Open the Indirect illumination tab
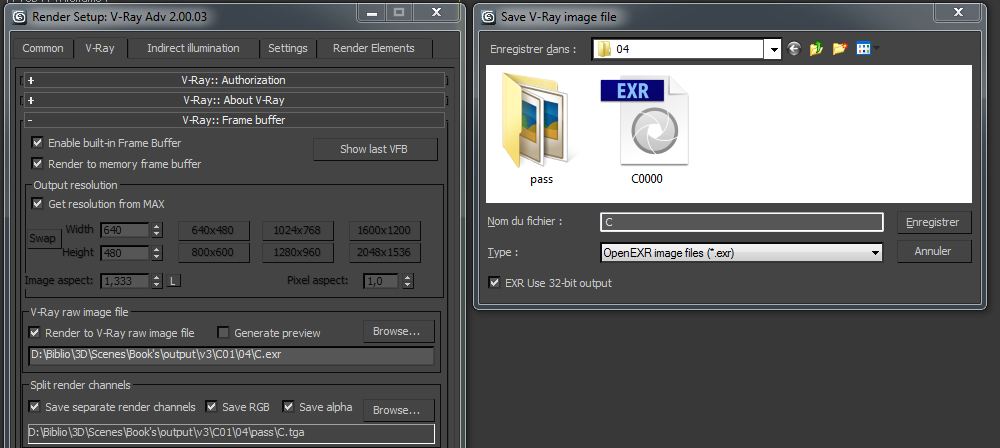Viewport: 1000px width, 448px height. coord(193,49)
